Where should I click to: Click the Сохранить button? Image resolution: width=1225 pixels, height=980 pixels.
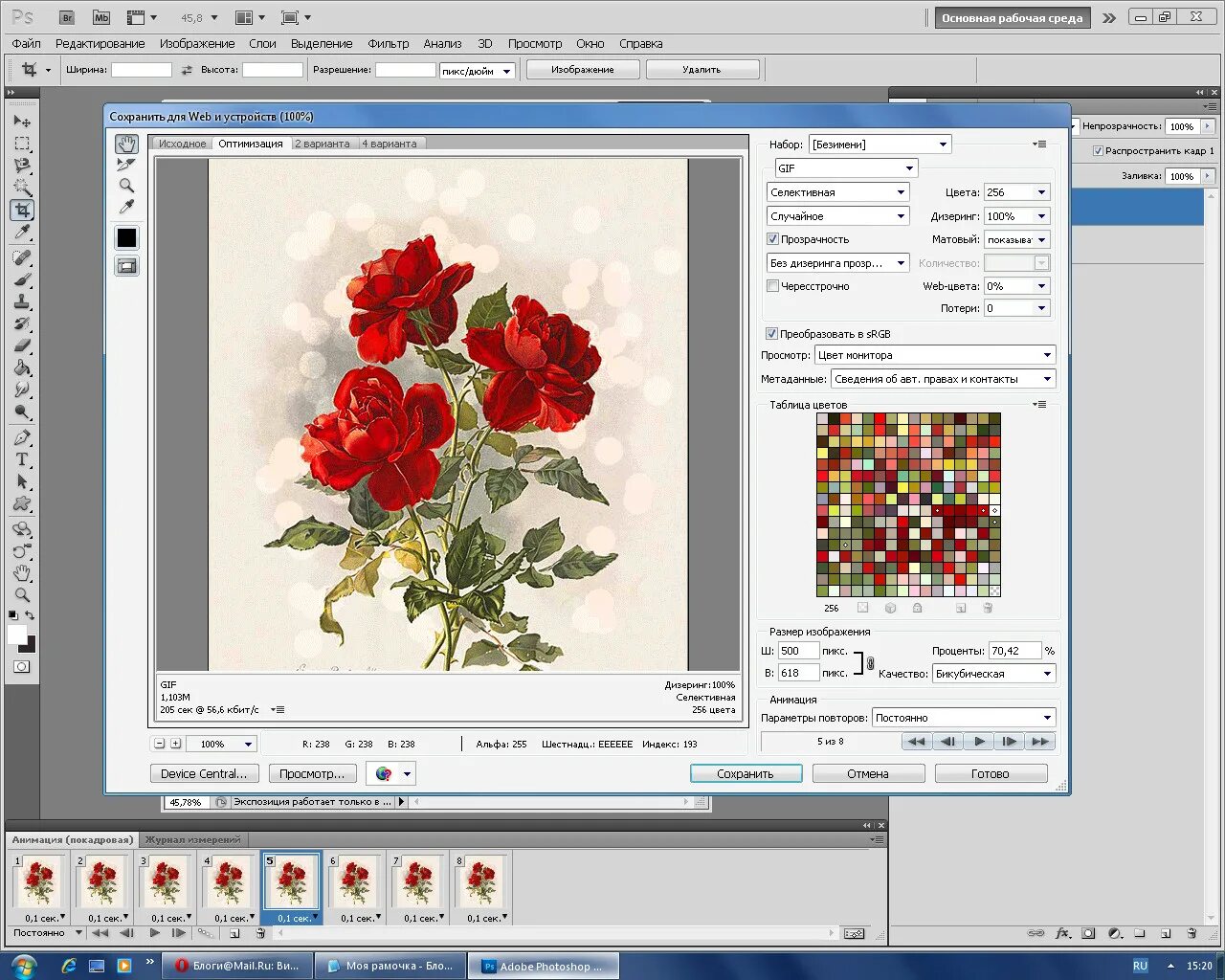(x=746, y=773)
